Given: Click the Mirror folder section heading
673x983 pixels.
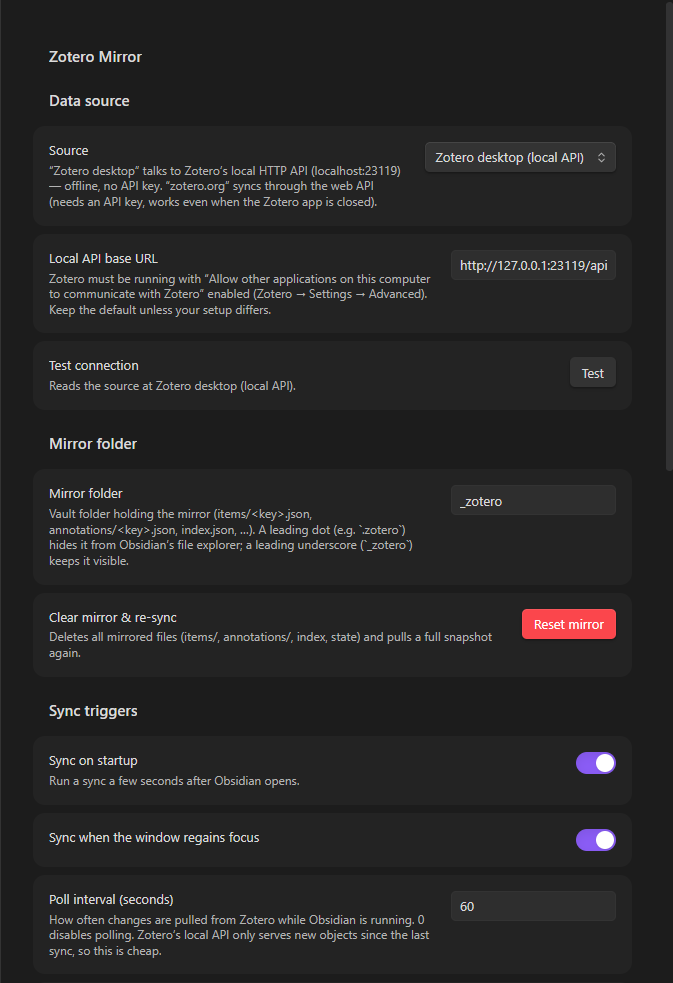Looking at the screenshot, I should click(x=93, y=444).
